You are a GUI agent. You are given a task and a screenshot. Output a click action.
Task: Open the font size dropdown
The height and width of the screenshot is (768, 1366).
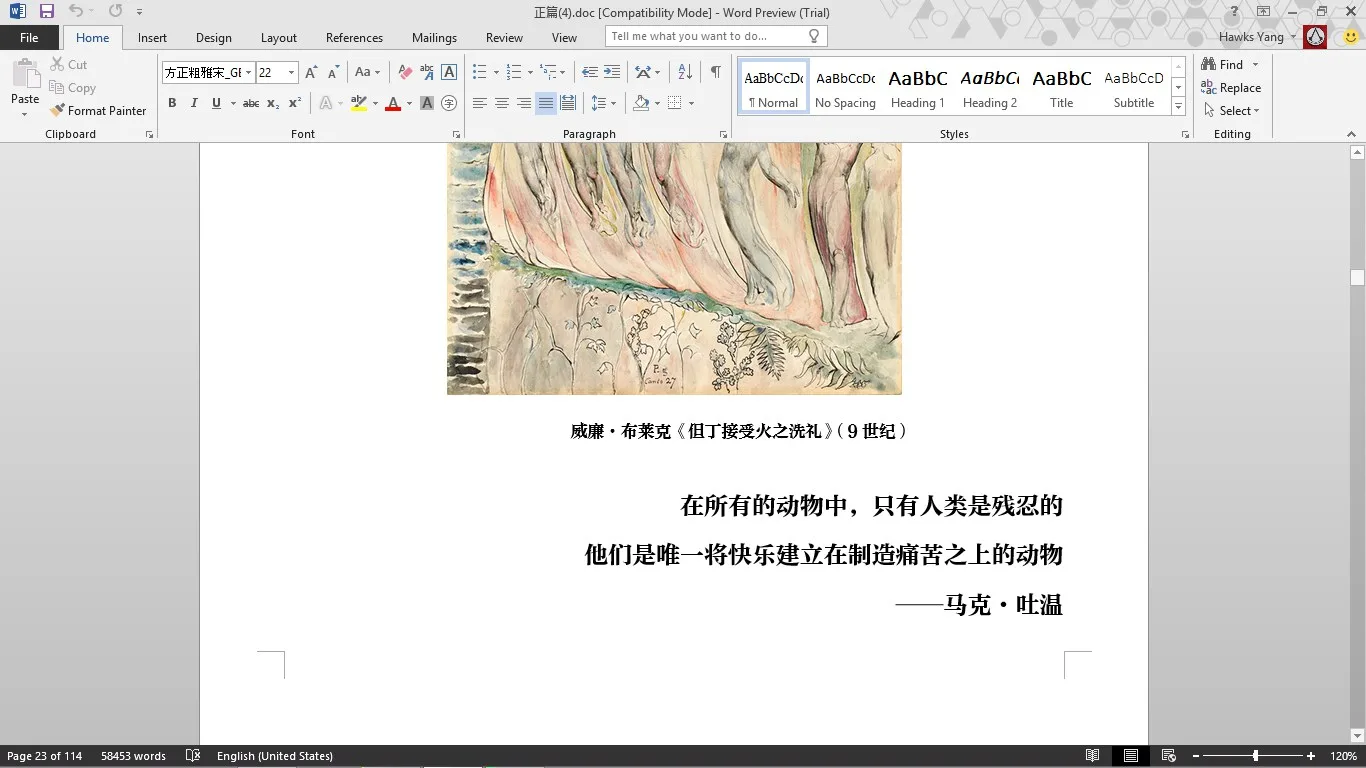[x=291, y=72]
